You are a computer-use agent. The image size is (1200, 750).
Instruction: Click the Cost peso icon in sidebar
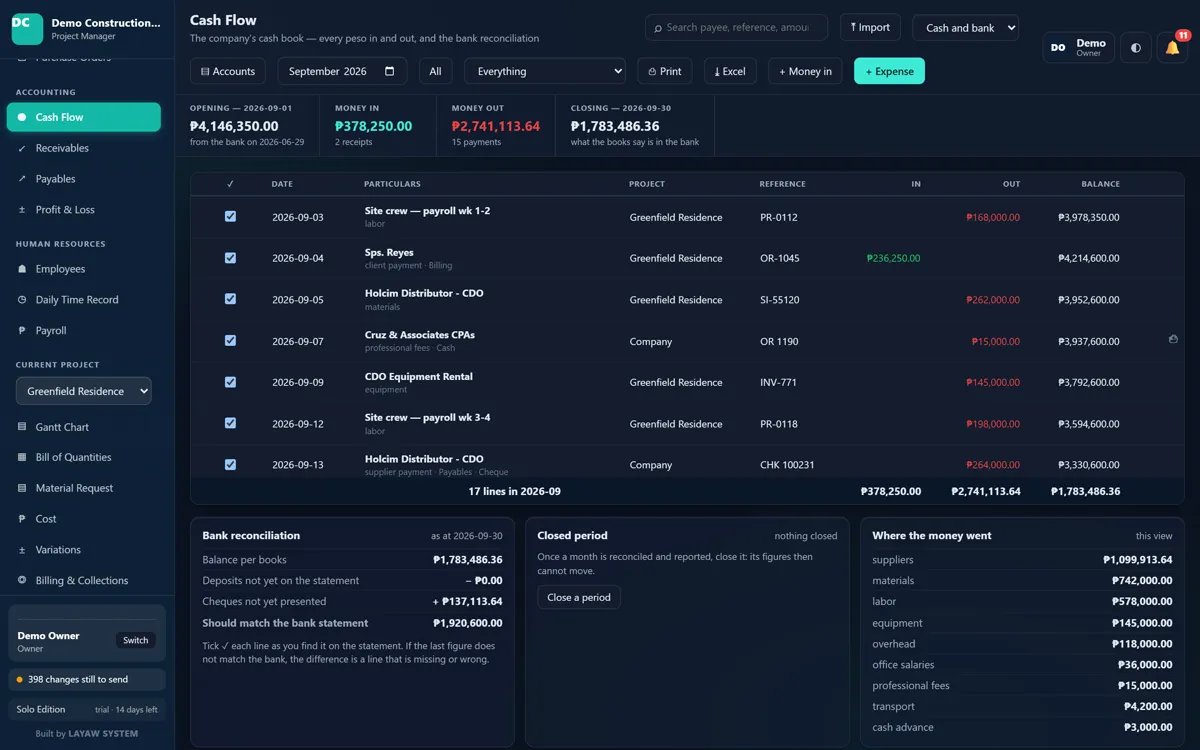pos(22,519)
